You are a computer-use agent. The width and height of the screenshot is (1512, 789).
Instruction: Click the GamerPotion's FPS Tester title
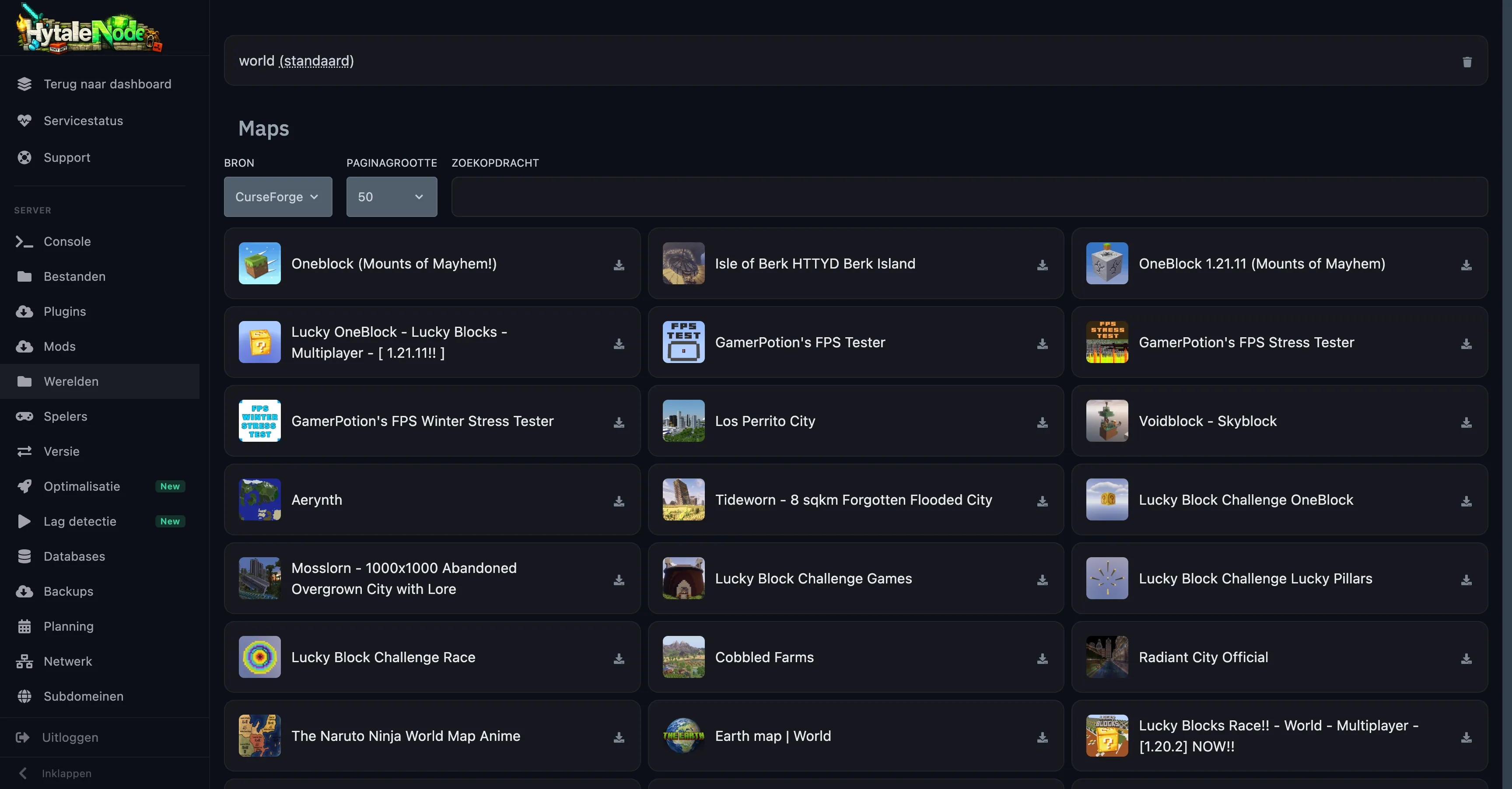(x=800, y=342)
